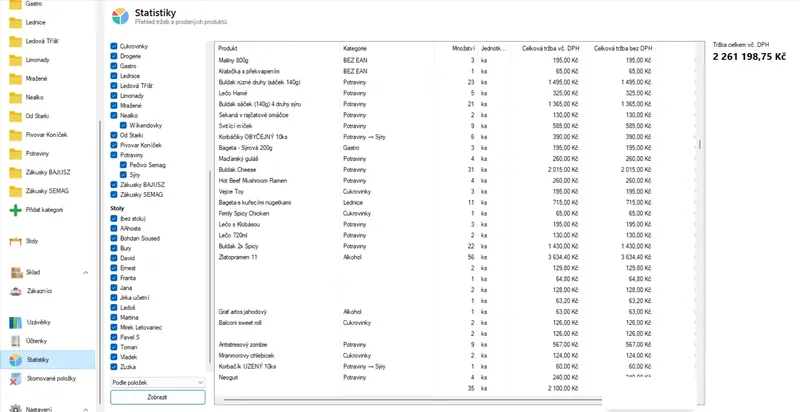Open the Potraviny folder icon in sidebar

(15, 153)
